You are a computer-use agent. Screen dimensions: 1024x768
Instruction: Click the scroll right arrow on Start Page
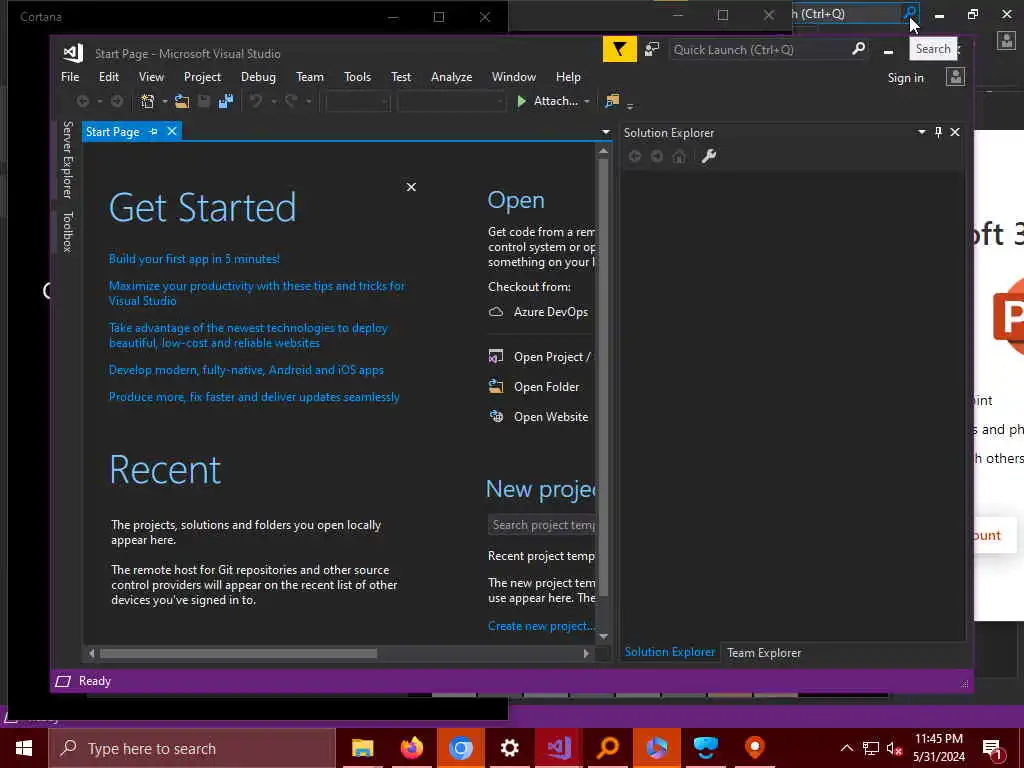(x=586, y=653)
